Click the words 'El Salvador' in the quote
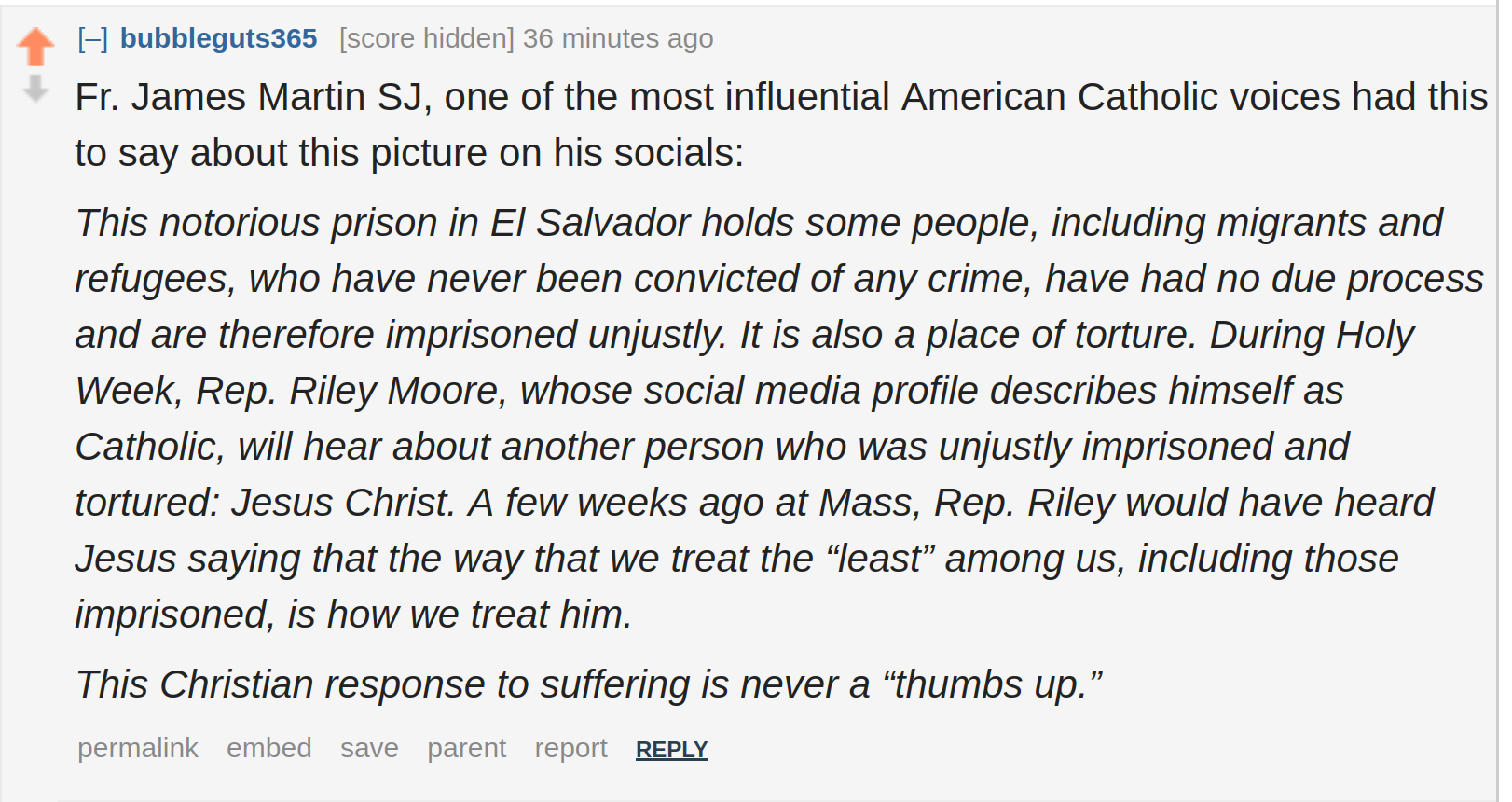1512x802 pixels. (590, 224)
